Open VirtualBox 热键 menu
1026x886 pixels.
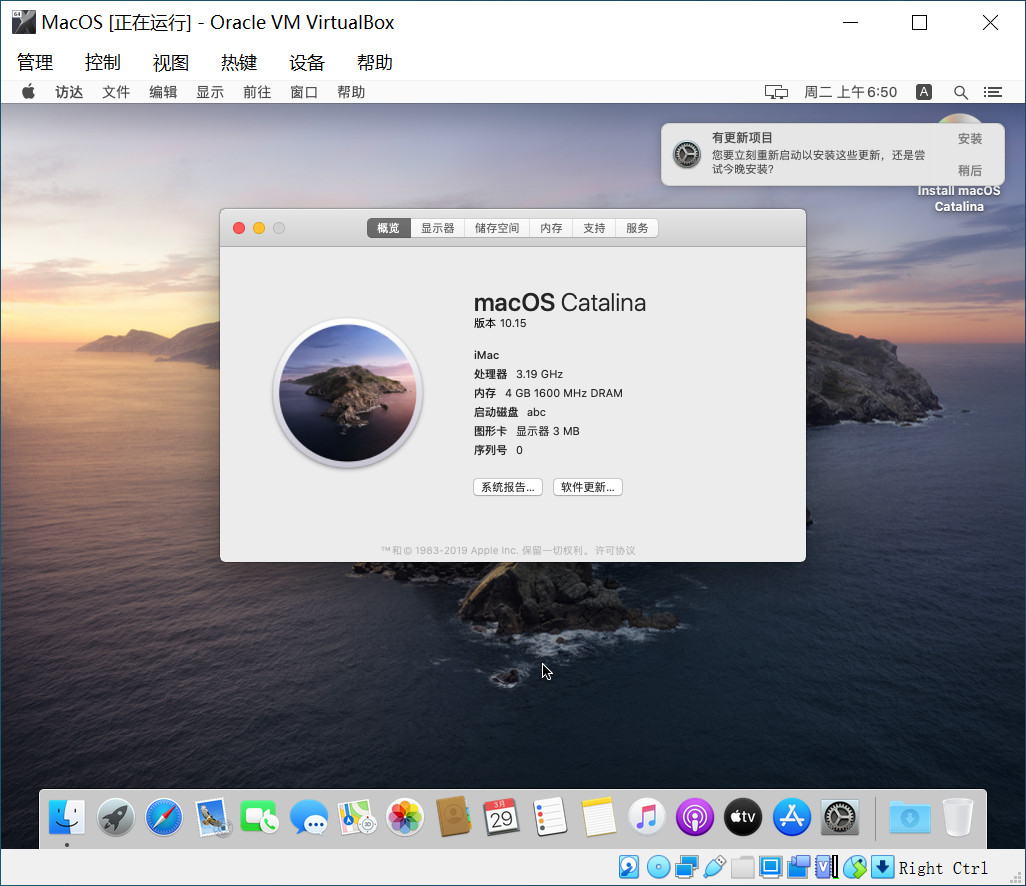point(239,62)
